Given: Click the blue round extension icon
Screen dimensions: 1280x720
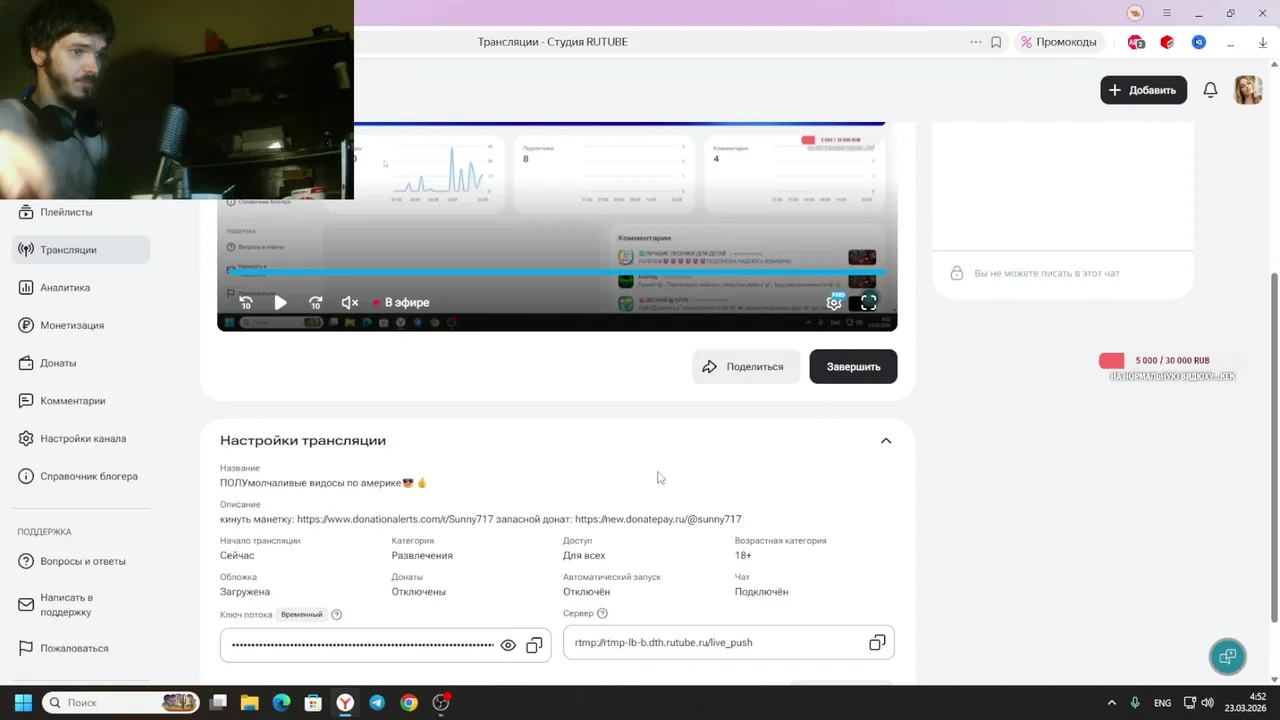Looking at the screenshot, I should point(1199,42).
